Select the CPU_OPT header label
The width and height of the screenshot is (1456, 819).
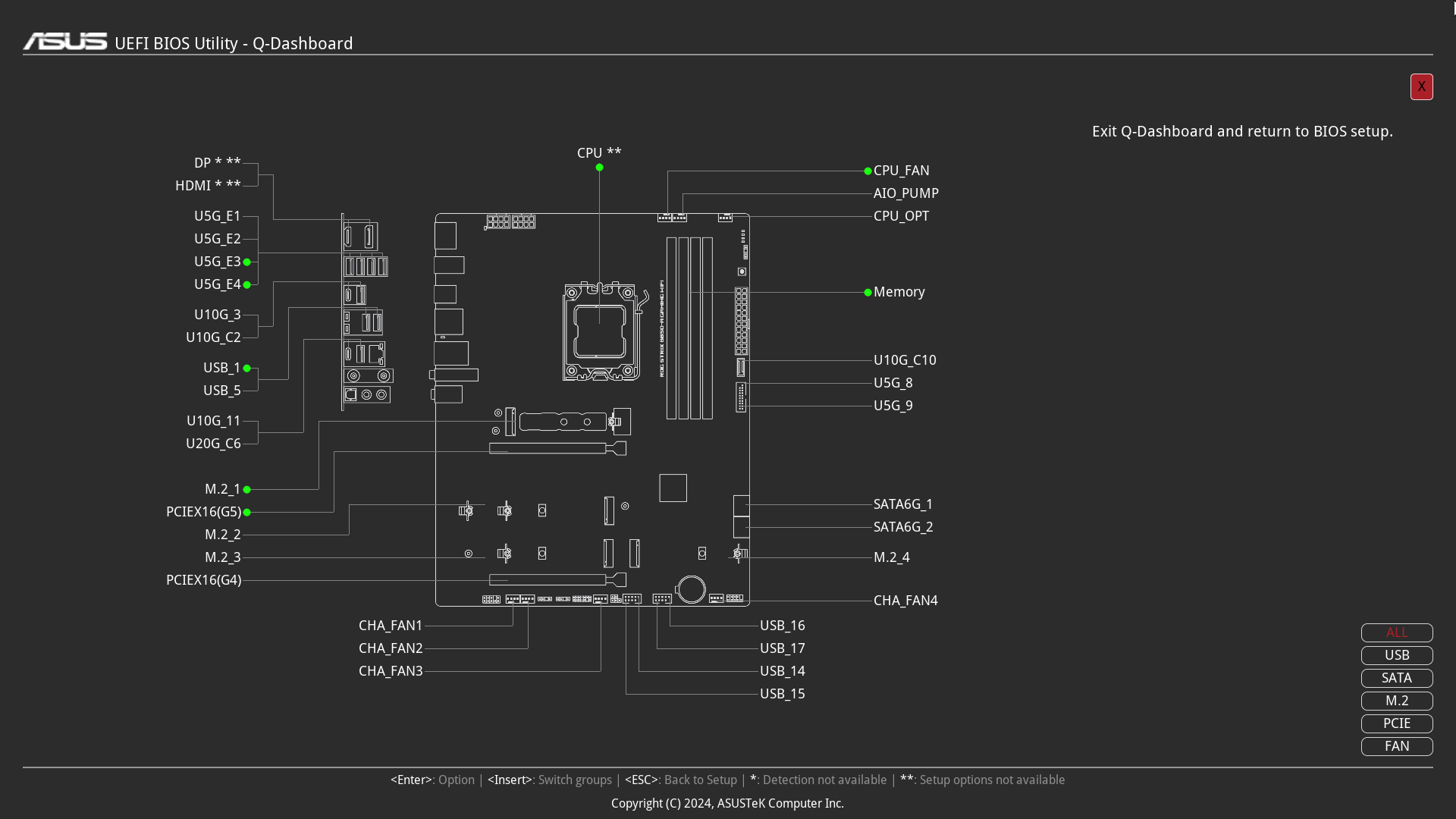[901, 216]
